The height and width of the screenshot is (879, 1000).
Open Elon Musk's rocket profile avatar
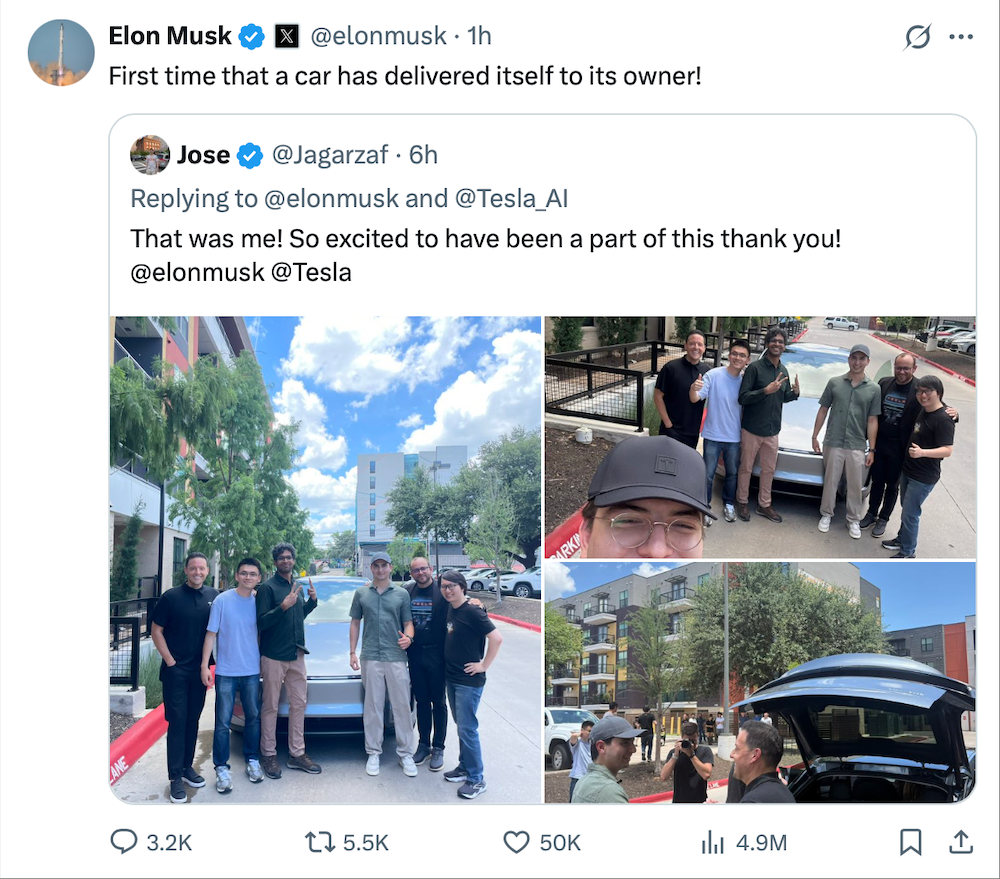(x=61, y=53)
